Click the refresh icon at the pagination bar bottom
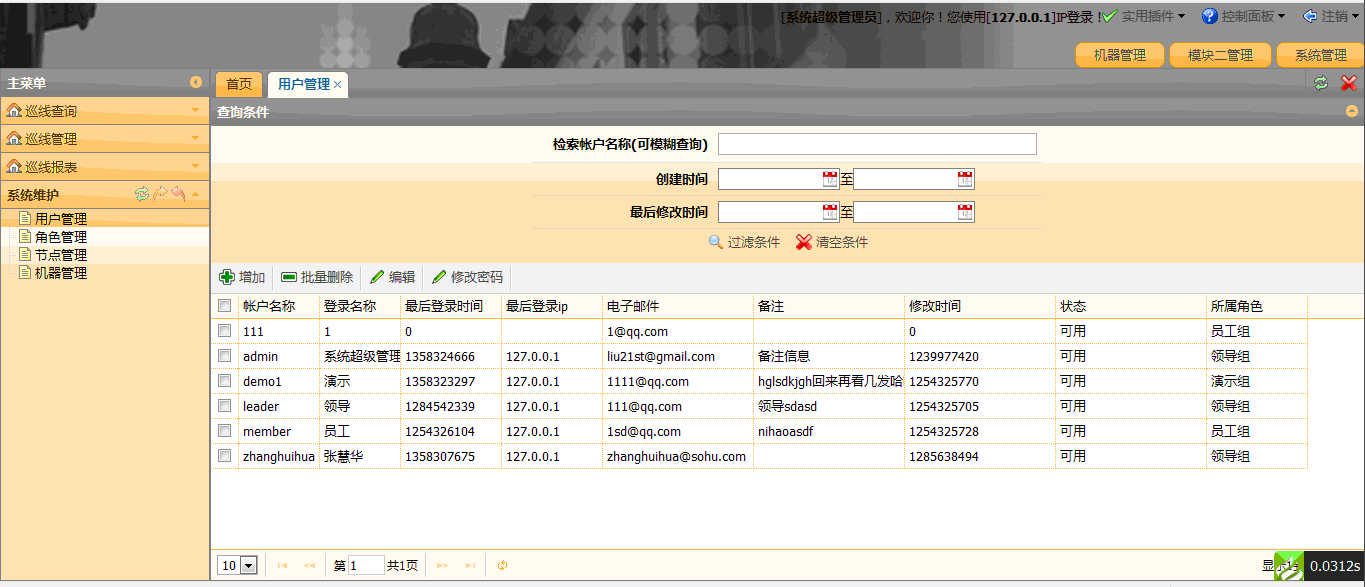Viewport: 1365px width, 587px height. click(502, 565)
